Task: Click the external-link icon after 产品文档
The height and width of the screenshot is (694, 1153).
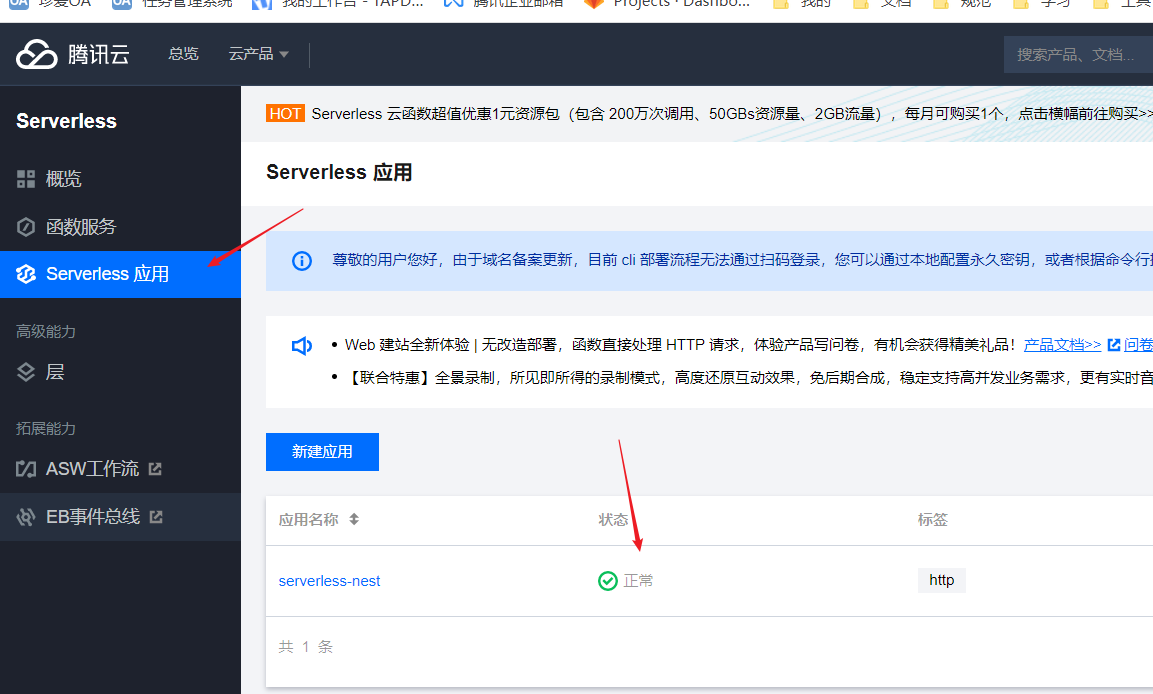Action: tap(1113, 344)
